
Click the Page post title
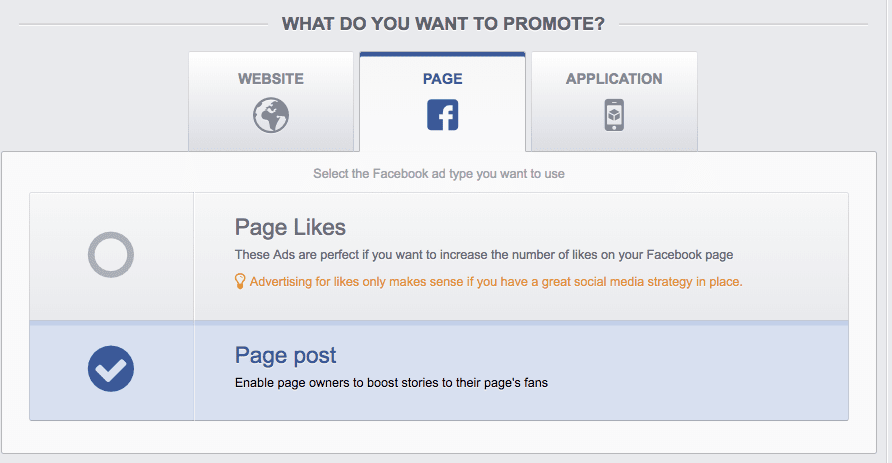[285, 355]
